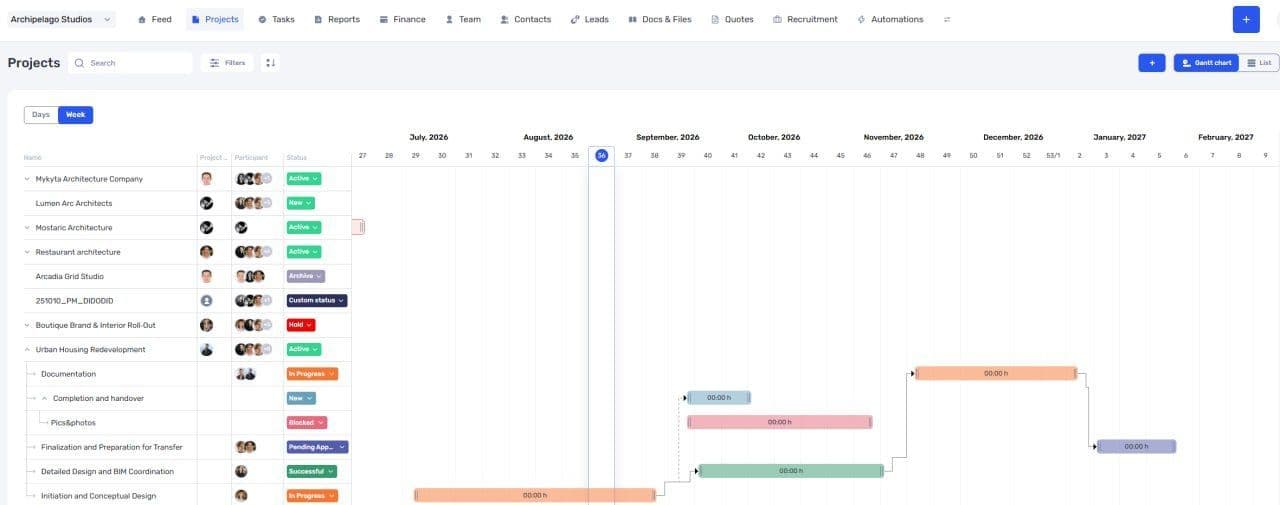
Task: Click Finalization purple Gantt bar
Action: point(1136,446)
